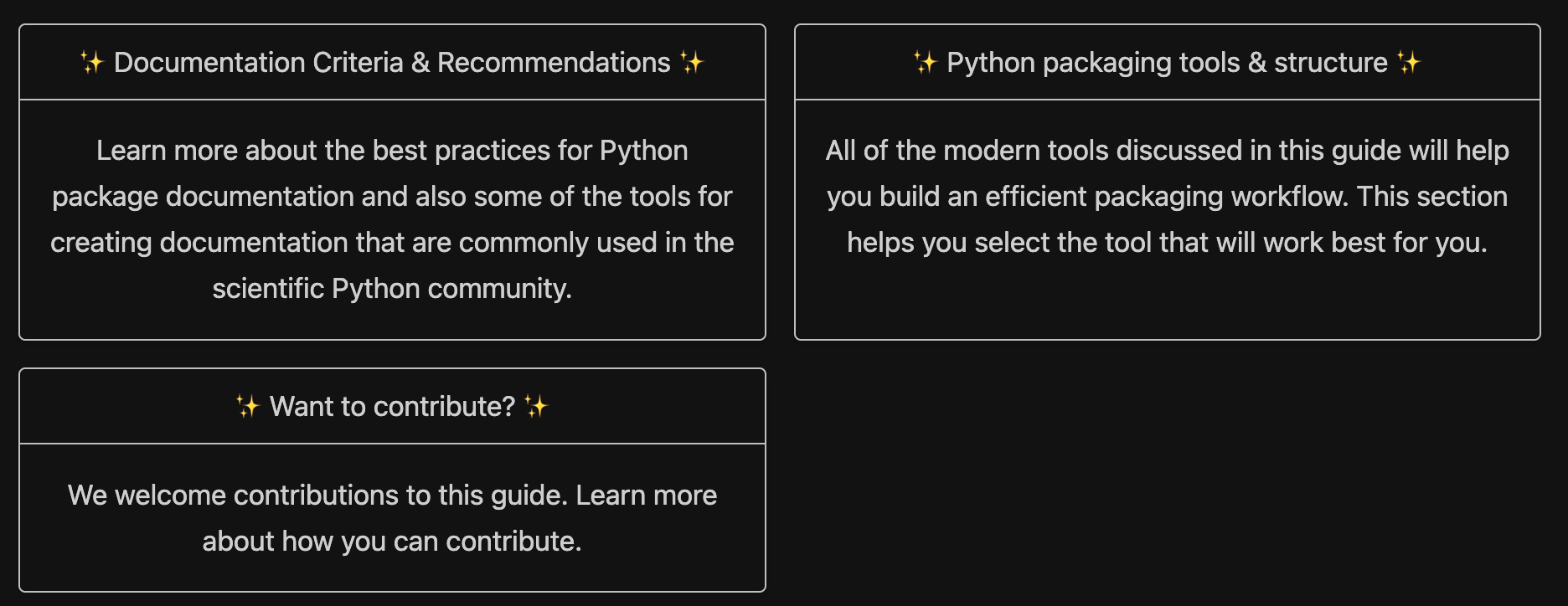The height and width of the screenshot is (606, 1568).
Task: Click text 'helps you select the tool that will work best'
Action: click(1116, 243)
